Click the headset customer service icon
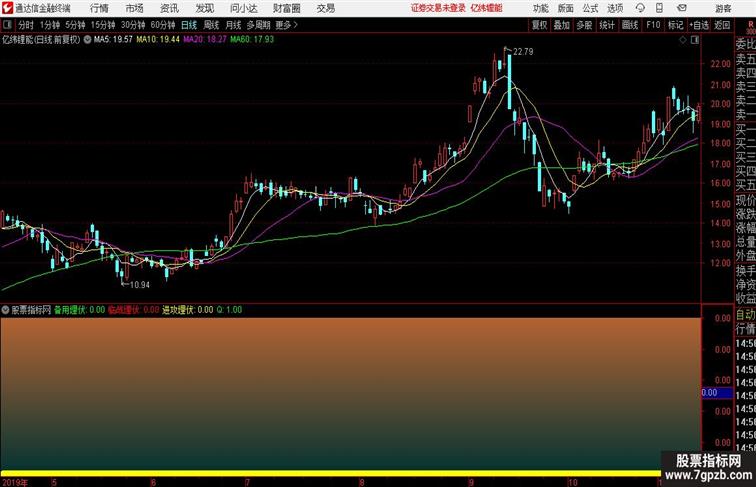 640,8
